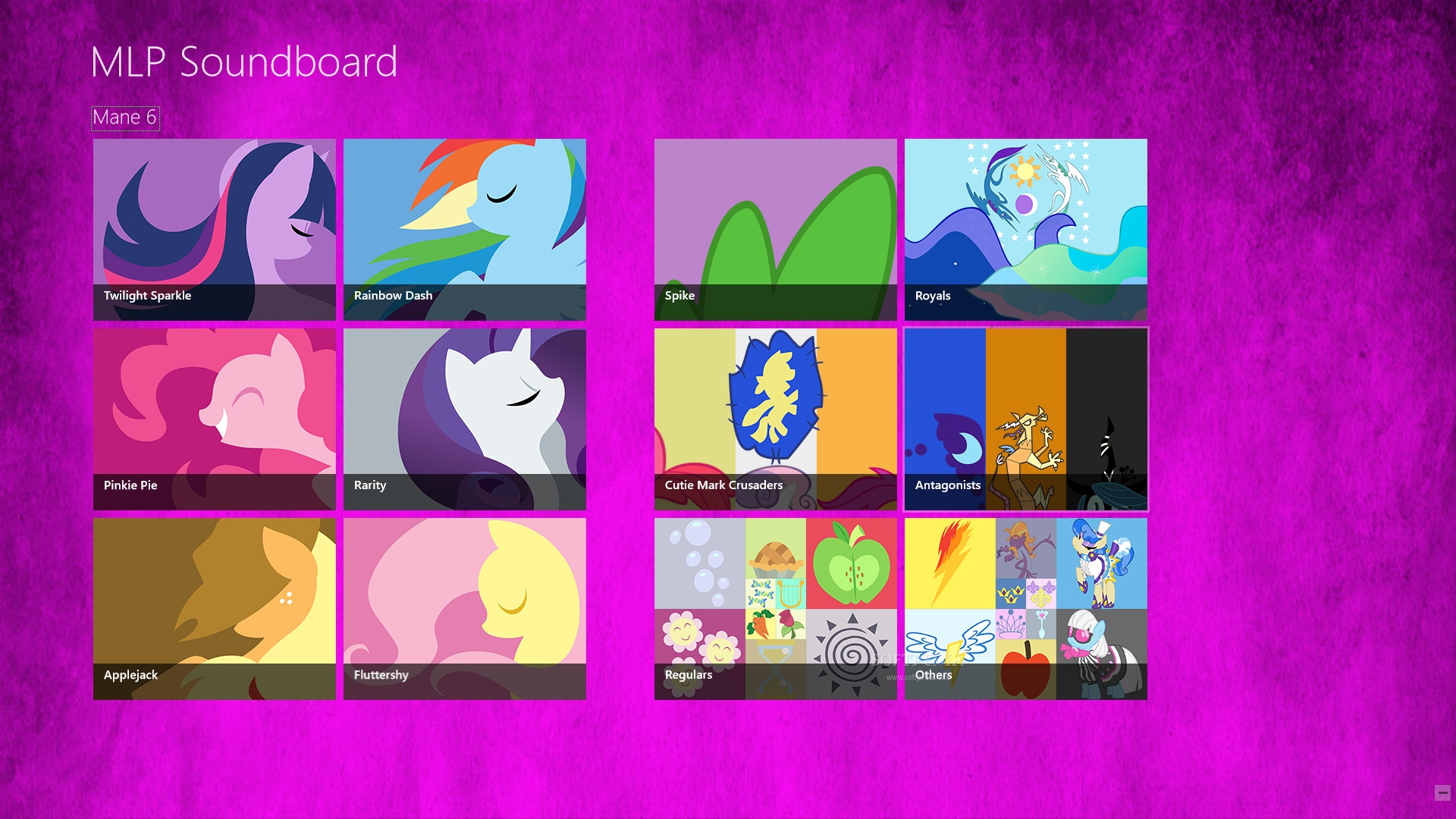The image size is (1456, 819).
Task: Open the Spike tile
Action: click(x=775, y=229)
